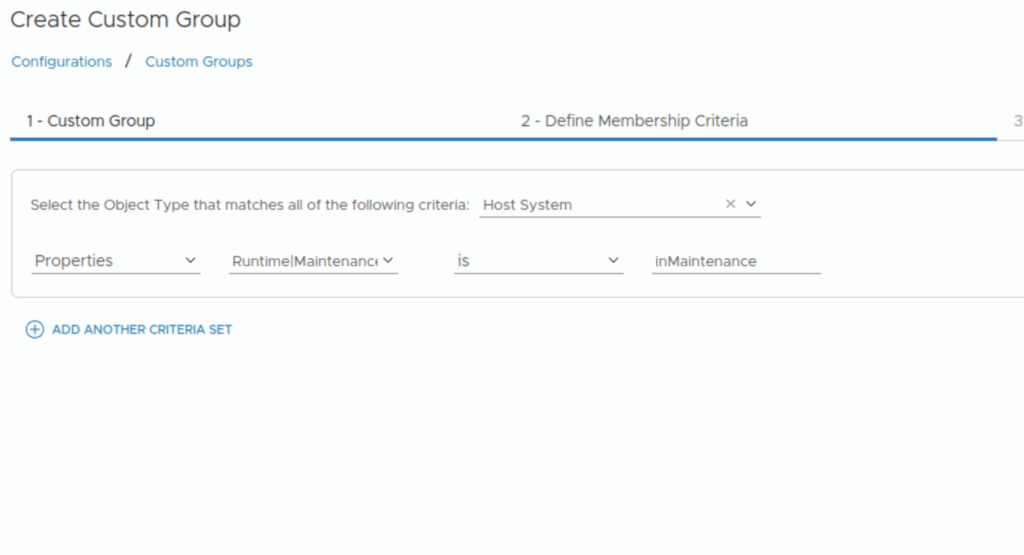Click the slash separator between breadcrumbs

click(x=128, y=61)
